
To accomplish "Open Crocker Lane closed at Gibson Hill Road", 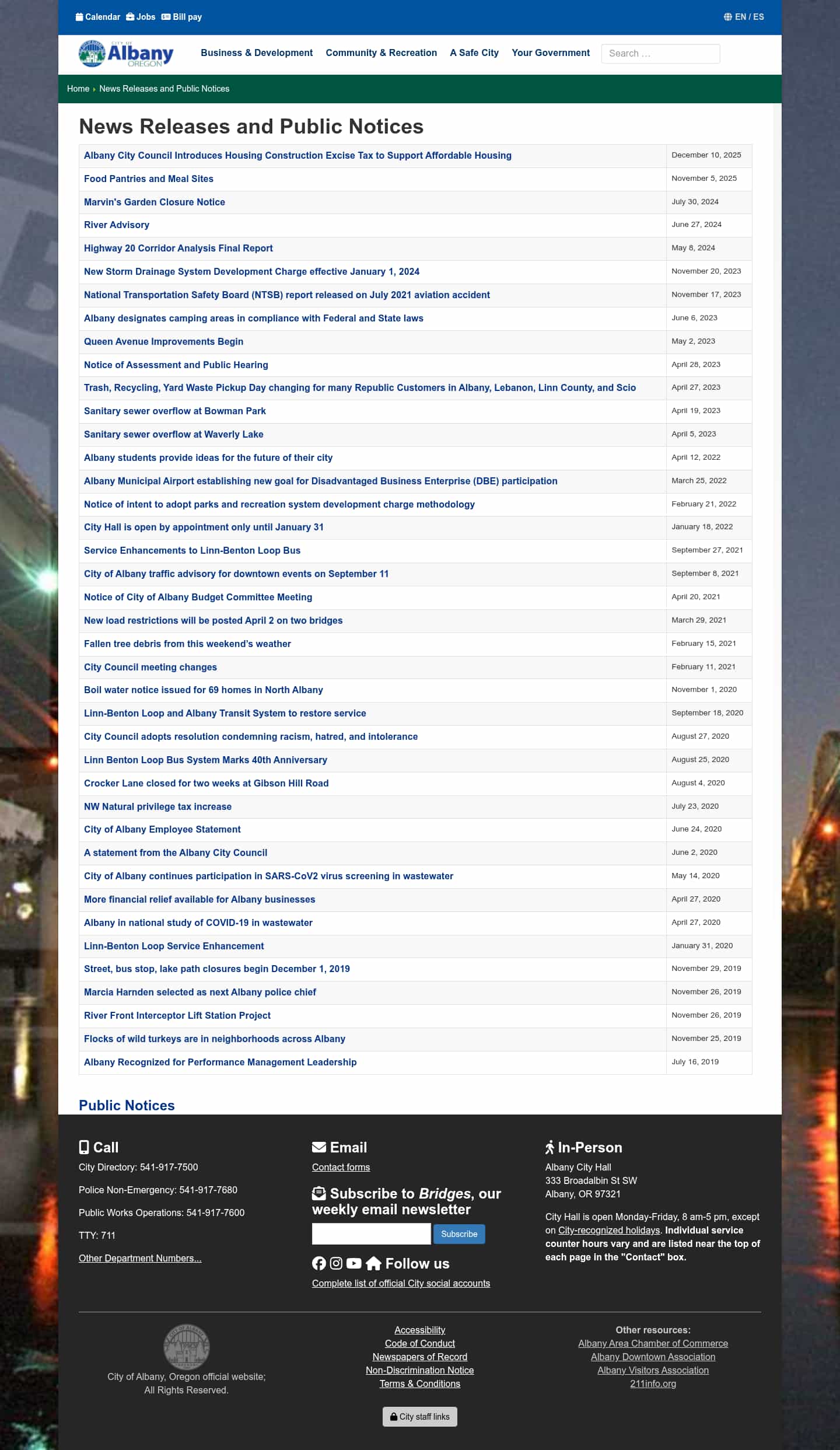I will click(x=206, y=784).
